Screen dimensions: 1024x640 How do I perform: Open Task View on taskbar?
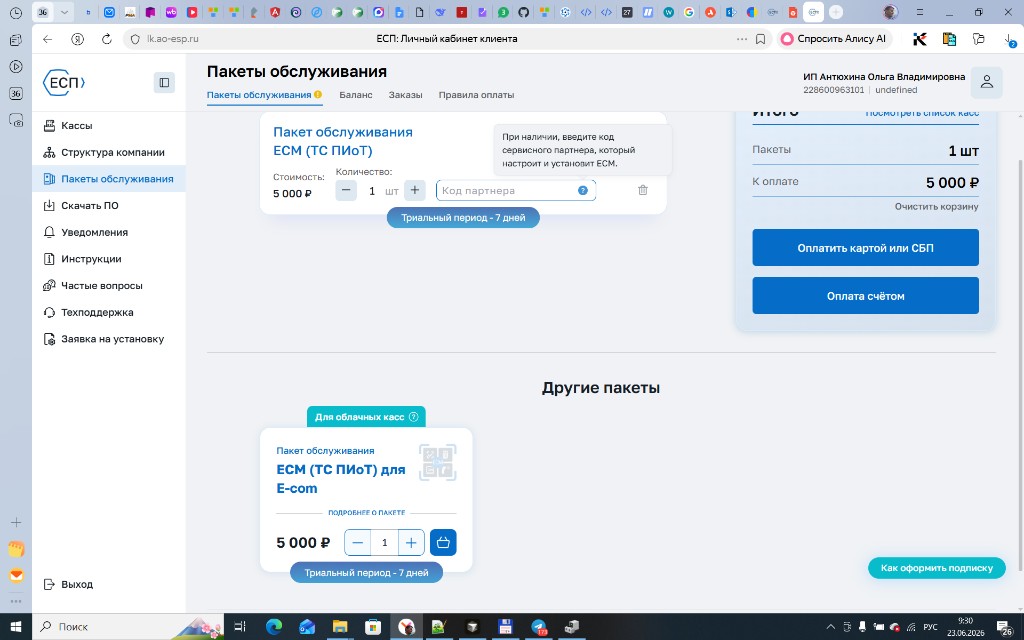240,627
